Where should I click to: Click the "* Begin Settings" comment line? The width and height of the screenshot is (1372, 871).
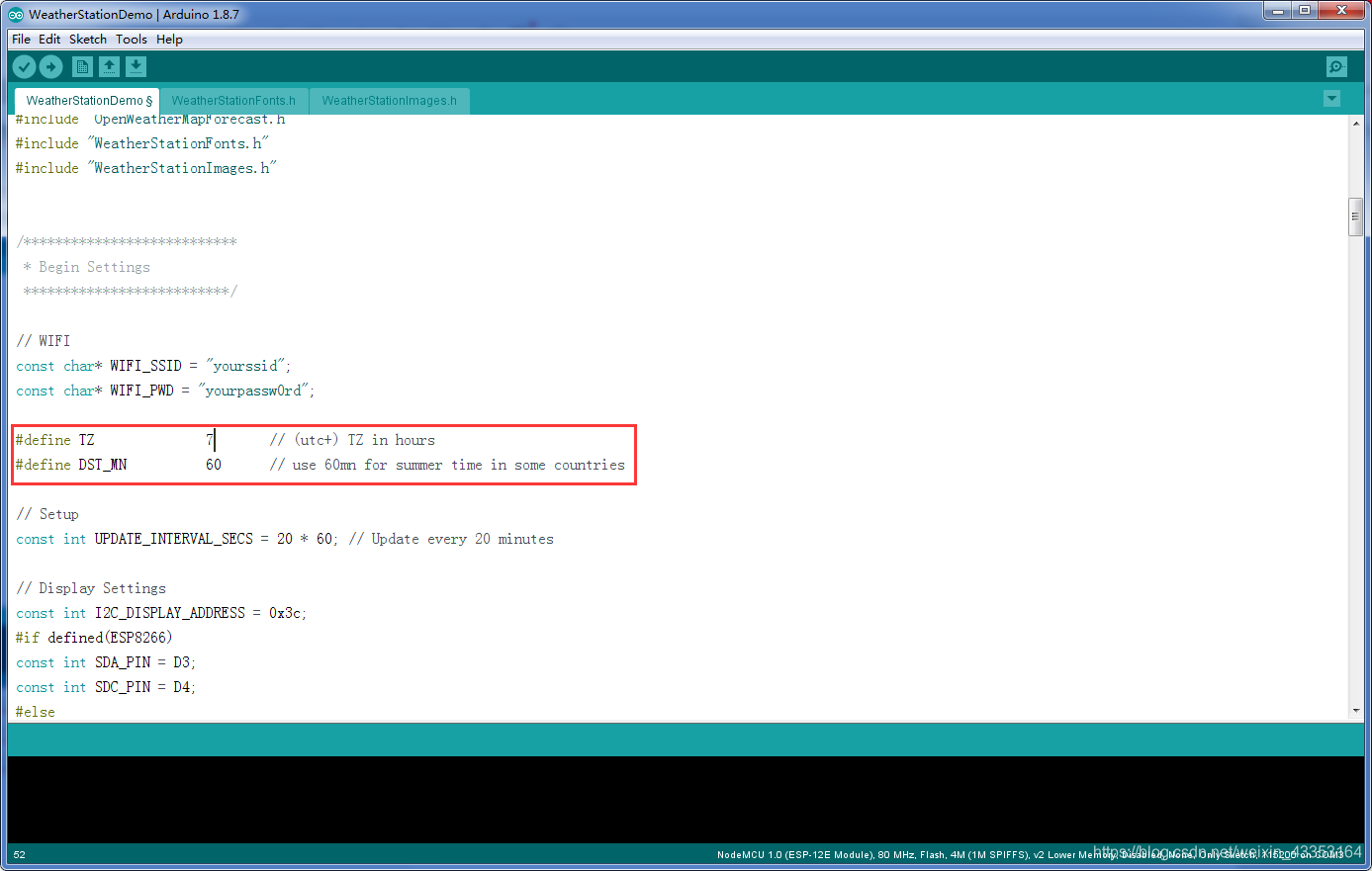(87, 267)
